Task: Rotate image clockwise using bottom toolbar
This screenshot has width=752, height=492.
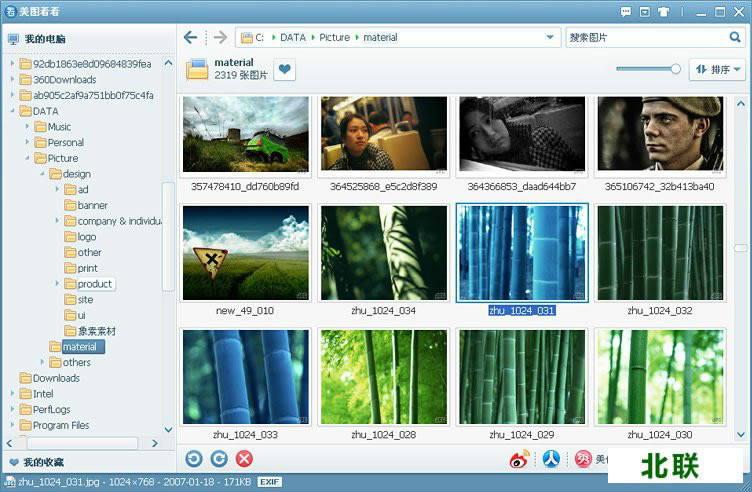Action: (x=219, y=459)
